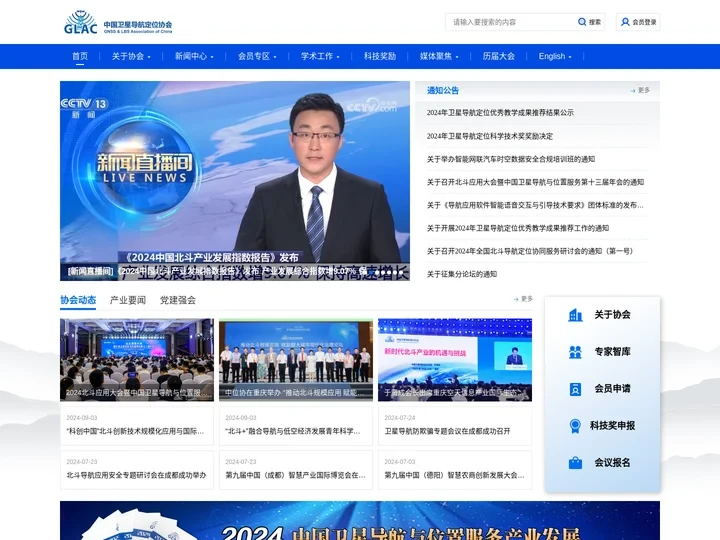The width and height of the screenshot is (720, 540).
Task: Click the arrow icon beside 协会动态 更多
Action: pos(516,299)
